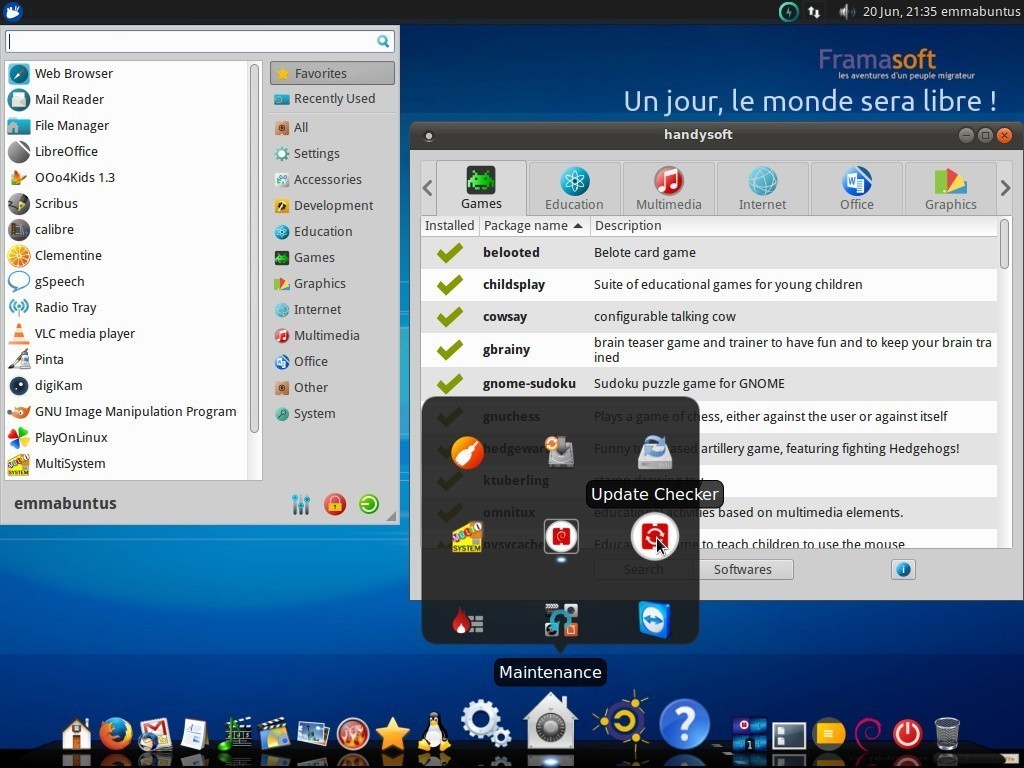Toggle the installed checkmark for gbrainy

450,349
